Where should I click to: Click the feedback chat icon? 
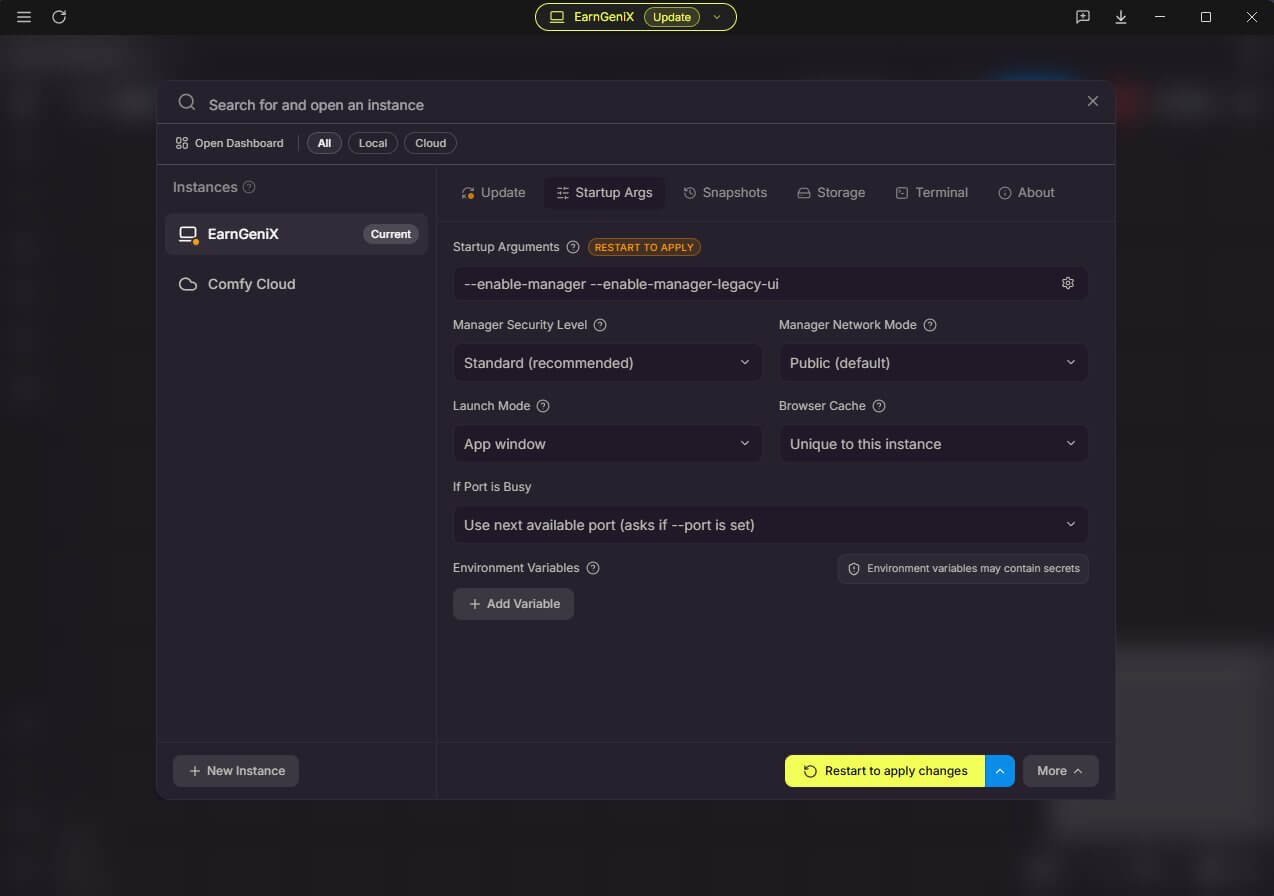tap(1083, 17)
